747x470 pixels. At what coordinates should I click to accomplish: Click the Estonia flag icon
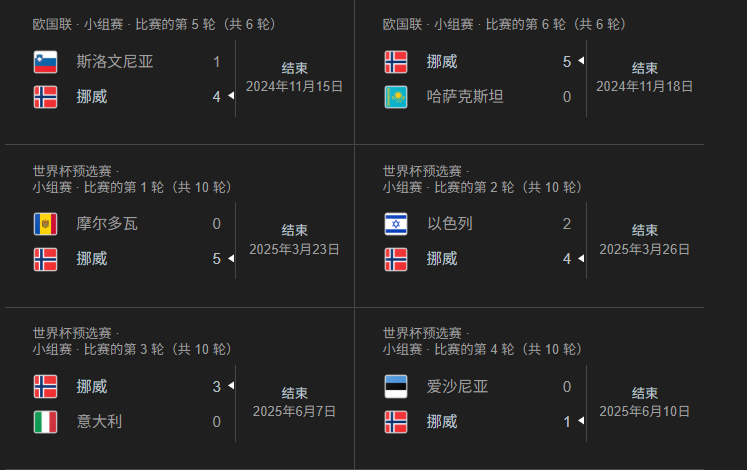(396, 386)
